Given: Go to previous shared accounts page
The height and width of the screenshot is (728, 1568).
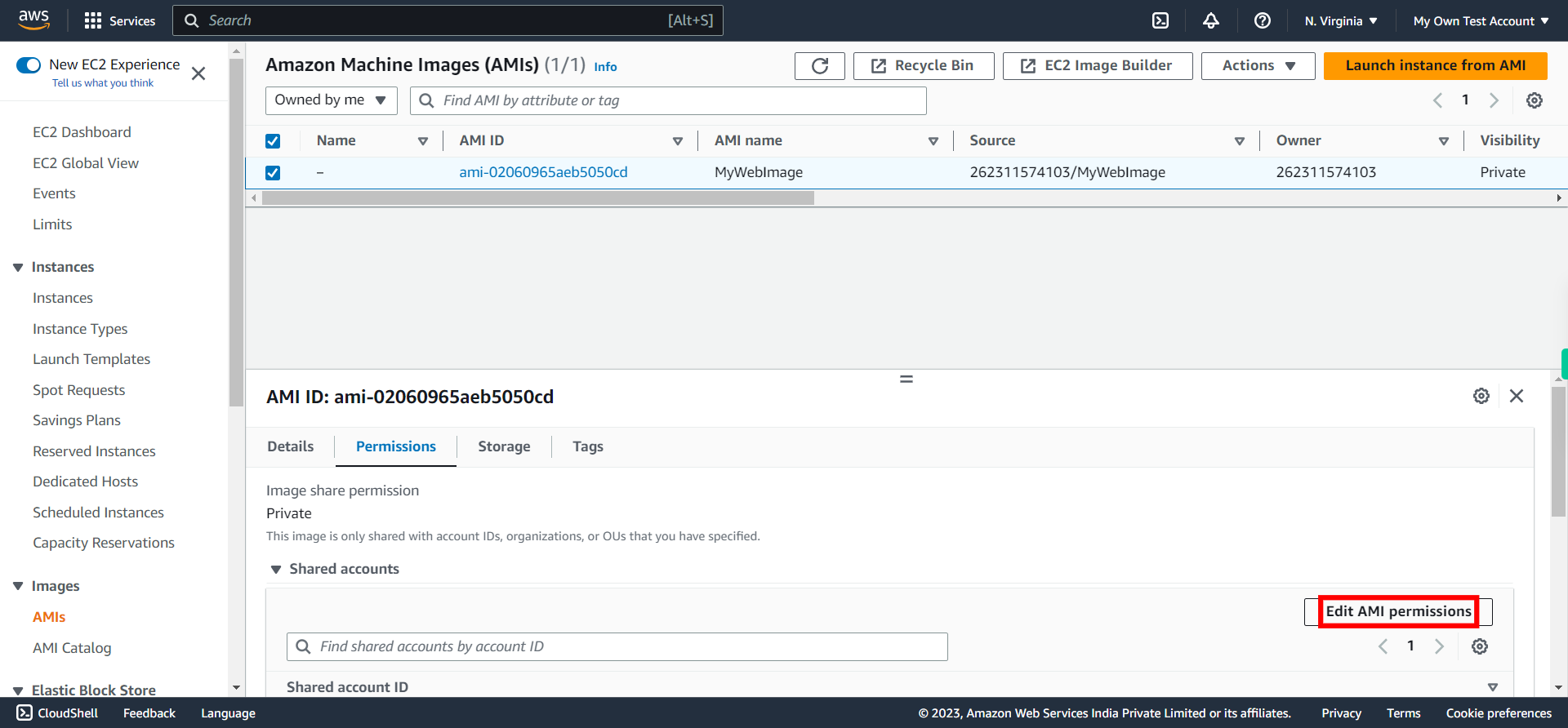Looking at the screenshot, I should [x=1383, y=646].
